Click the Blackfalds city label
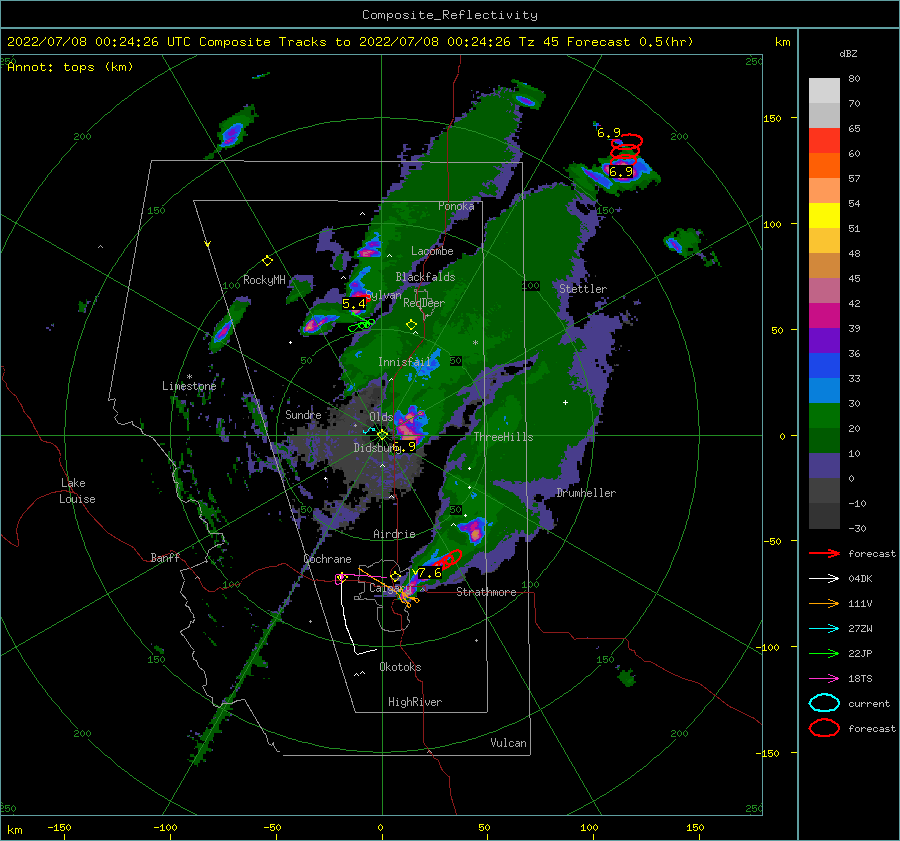Screen dimensions: 900x841 pos(425,277)
